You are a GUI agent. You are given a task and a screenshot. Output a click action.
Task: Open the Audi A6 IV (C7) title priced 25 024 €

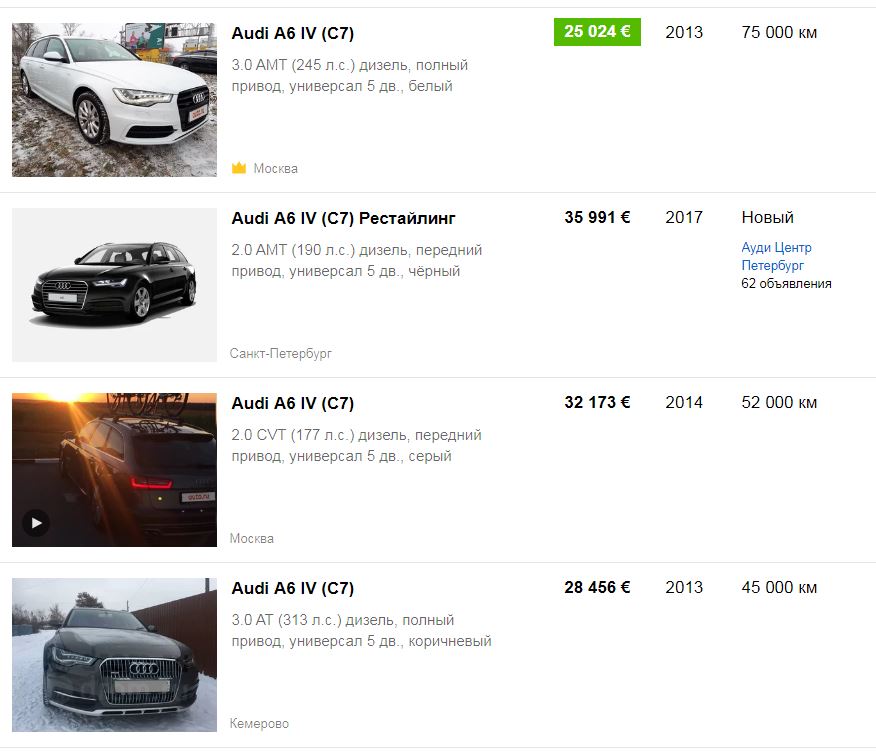pyautogui.click(x=293, y=33)
